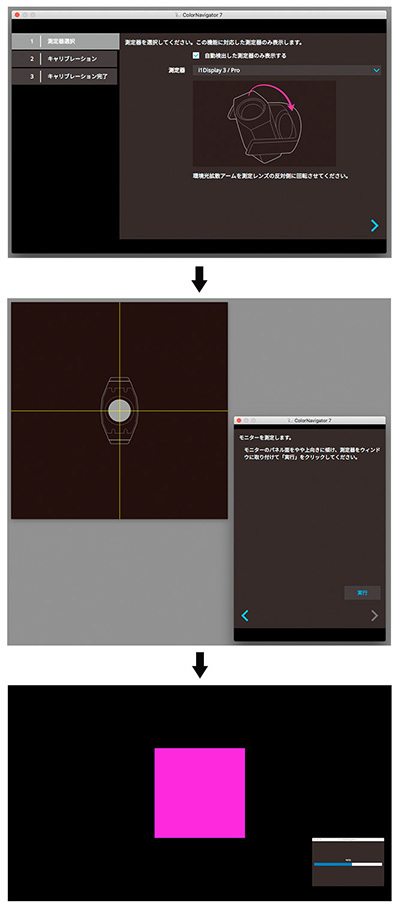Click the sensor outline icon on the crosshair
This screenshot has width=400, height=909.
click(x=119, y=410)
